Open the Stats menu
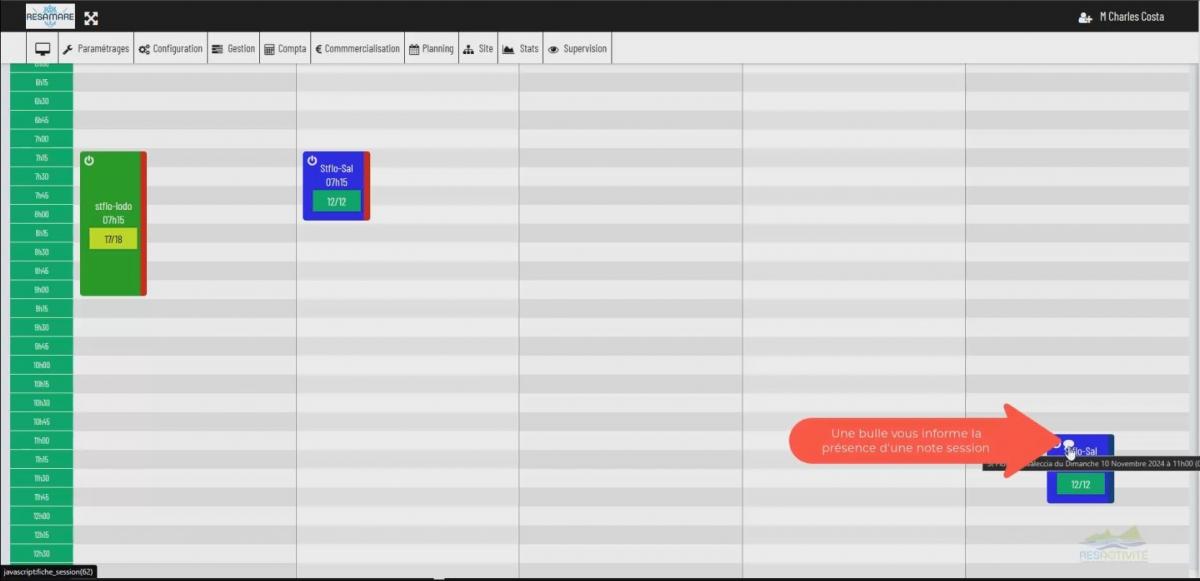Screen dimensions: 1200x581 (x=520, y=49)
